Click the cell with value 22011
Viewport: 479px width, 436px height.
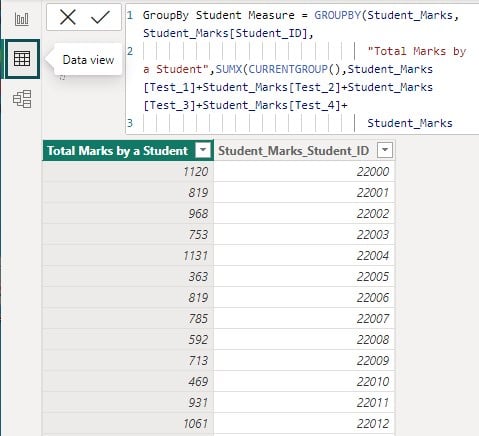coord(304,403)
